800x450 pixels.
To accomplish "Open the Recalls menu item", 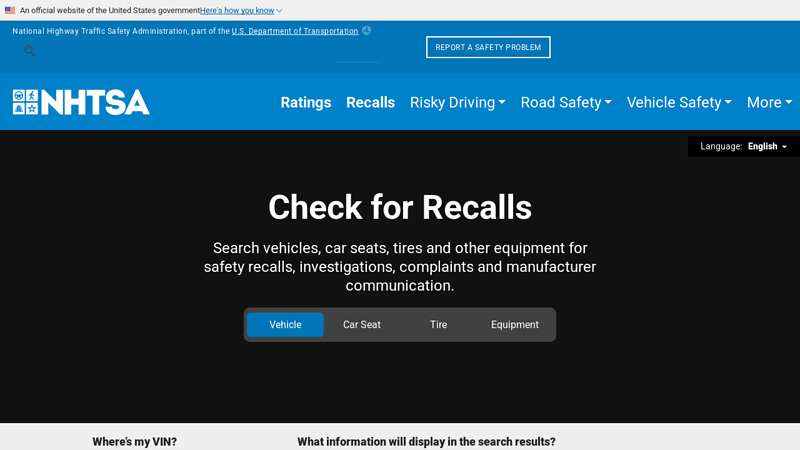I will click(370, 103).
